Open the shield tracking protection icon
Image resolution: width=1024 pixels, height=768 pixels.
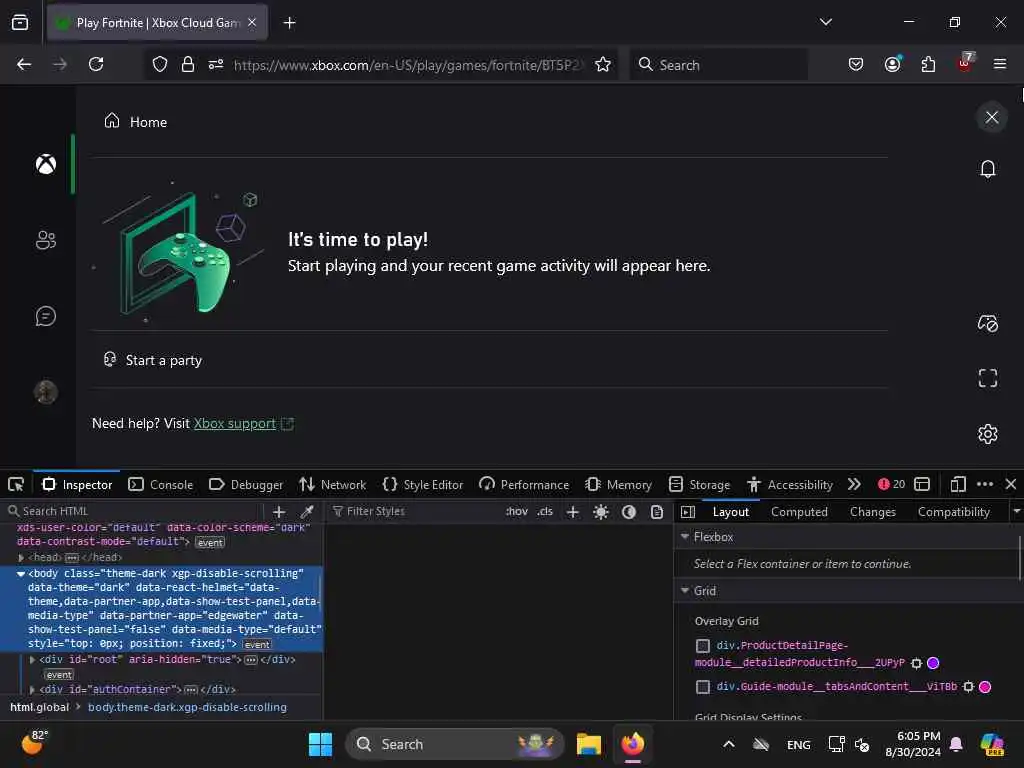160,64
